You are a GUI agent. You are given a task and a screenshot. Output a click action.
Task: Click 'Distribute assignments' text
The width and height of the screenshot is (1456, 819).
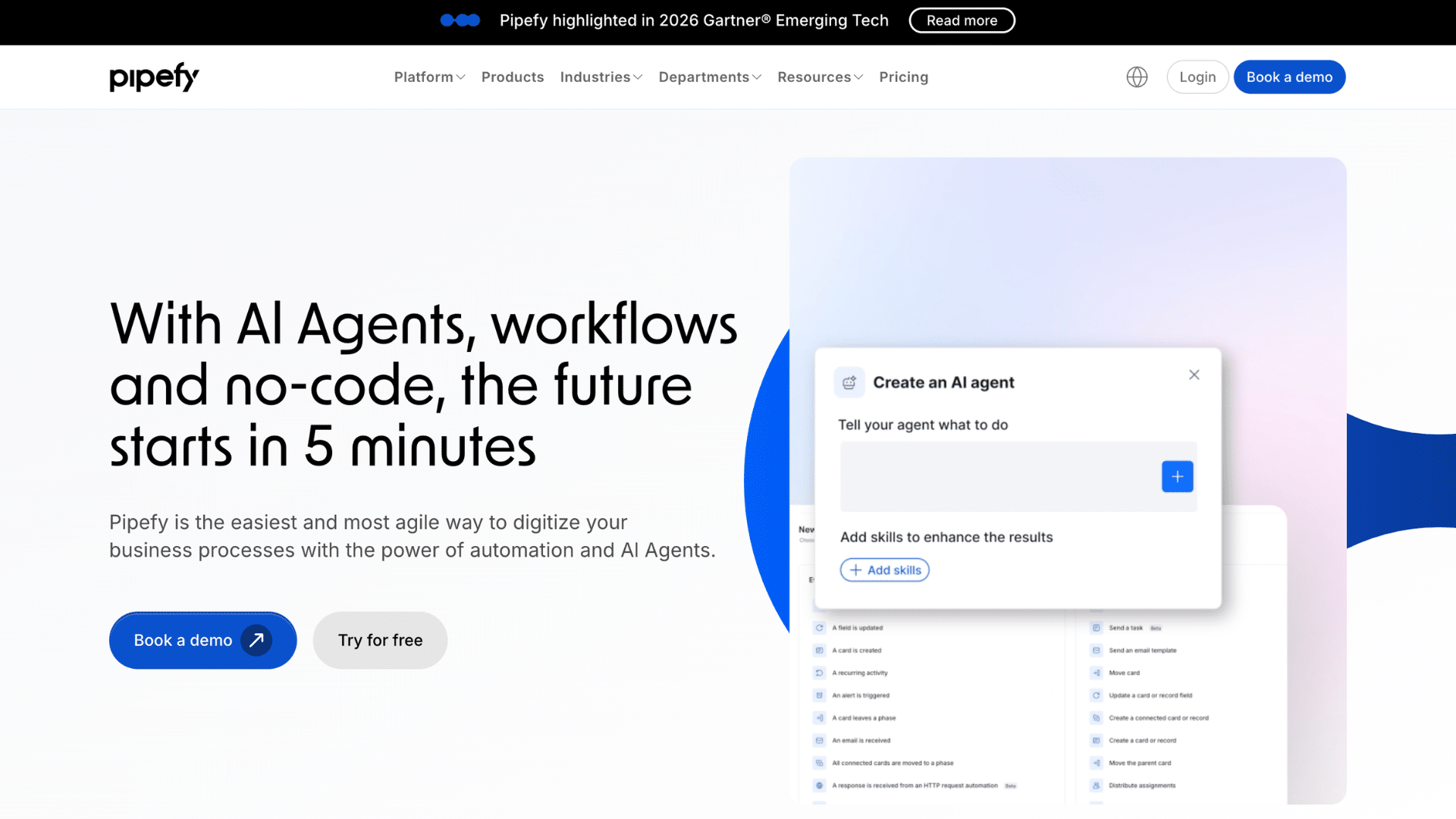pos(1142,786)
